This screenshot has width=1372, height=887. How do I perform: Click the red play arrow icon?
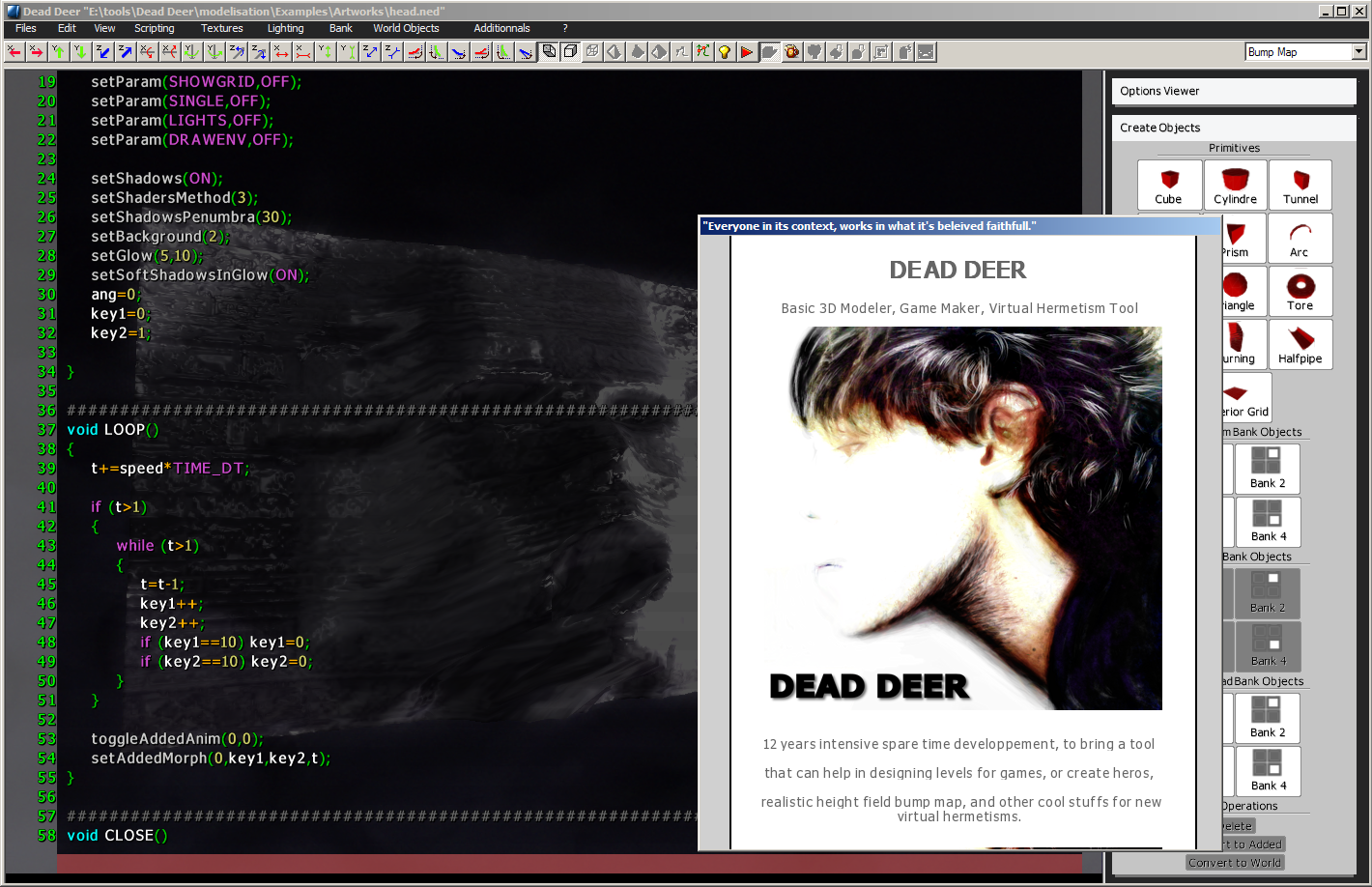pos(747,52)
